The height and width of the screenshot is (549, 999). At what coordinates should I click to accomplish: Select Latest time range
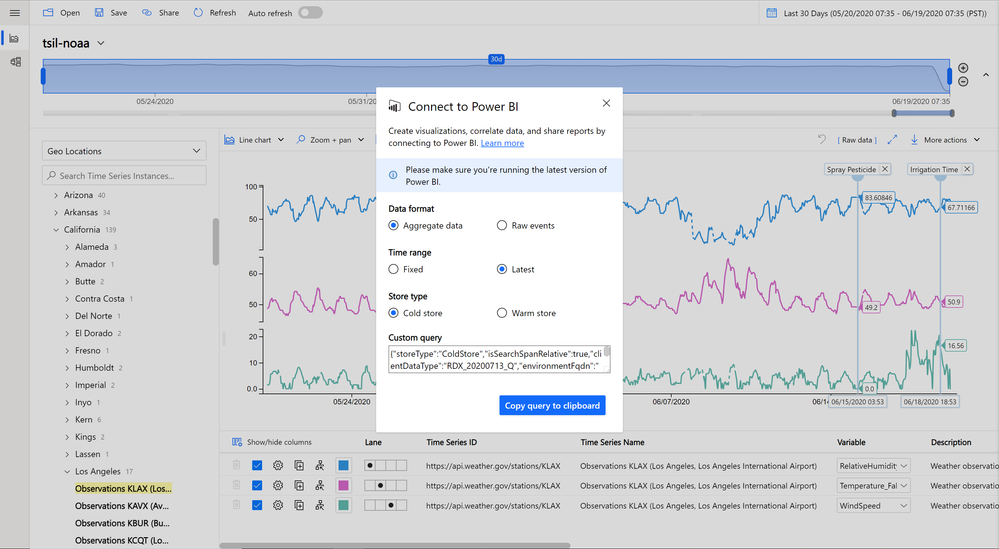pyautogui.click(x=515, y=269)
